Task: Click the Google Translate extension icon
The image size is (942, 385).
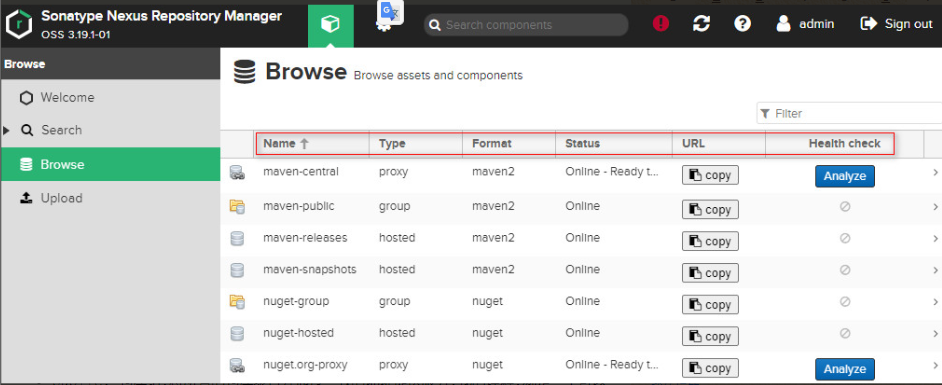Action: click(391, 12)
